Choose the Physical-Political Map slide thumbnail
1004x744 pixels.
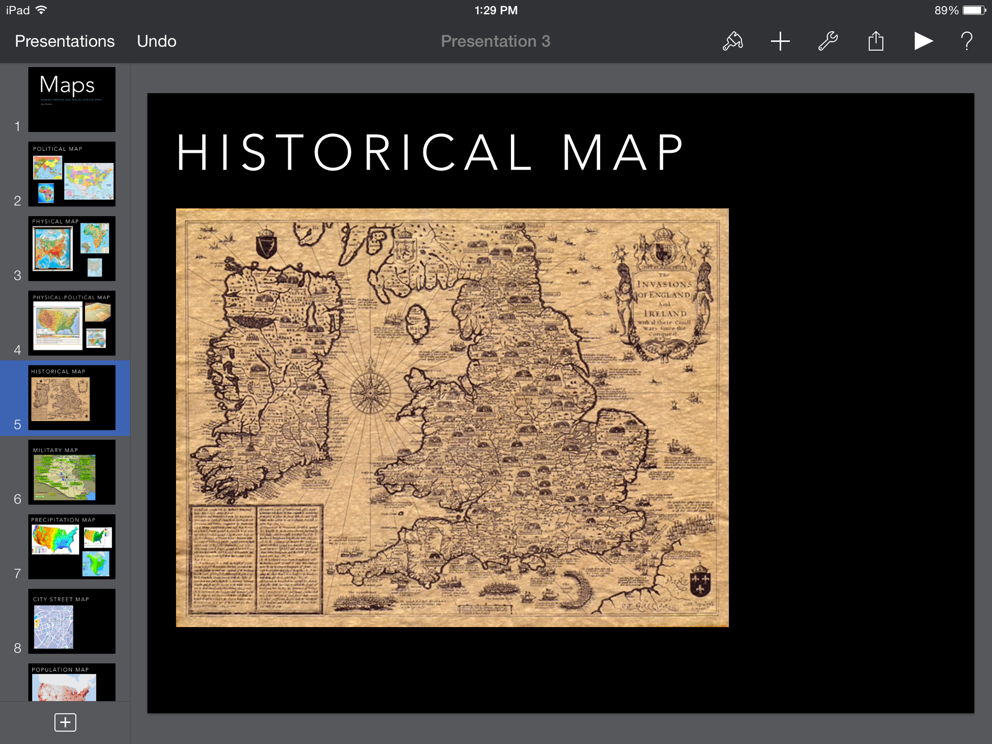coord(71,323)
